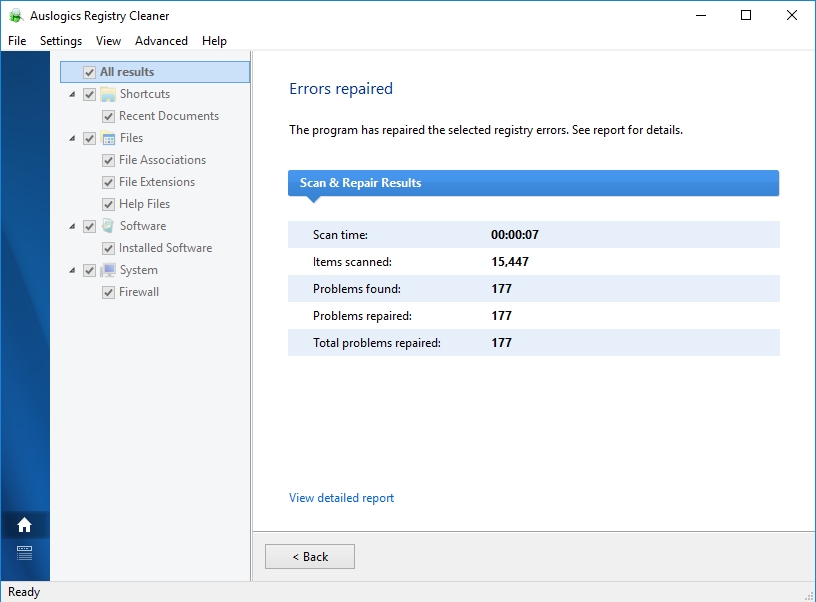The image size is (816, 602).
Task: Open the File menu
Action: 17,41
